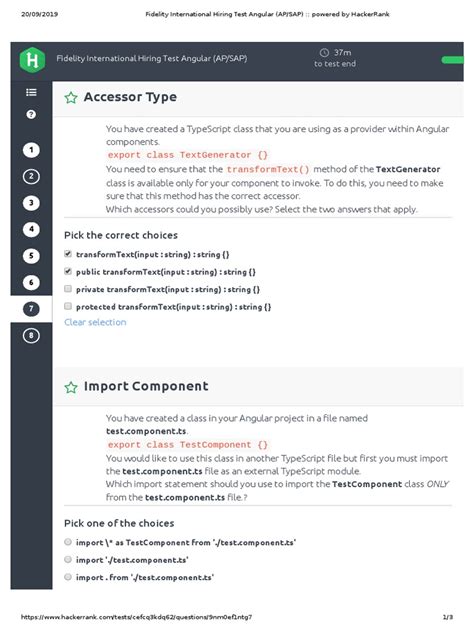Viewport: 474px width, 632px height.
Task: Uncheck the public transformText checkbox
Action: 68,271
